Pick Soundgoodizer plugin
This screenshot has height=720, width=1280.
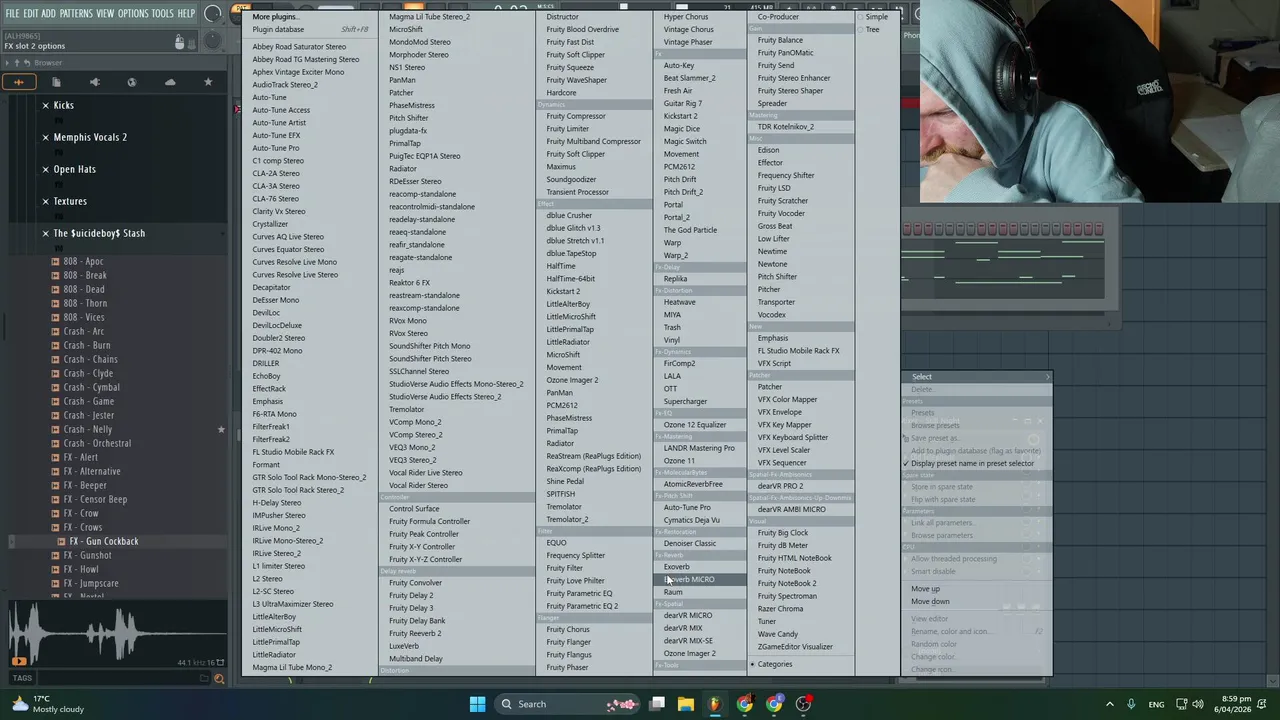571,180
